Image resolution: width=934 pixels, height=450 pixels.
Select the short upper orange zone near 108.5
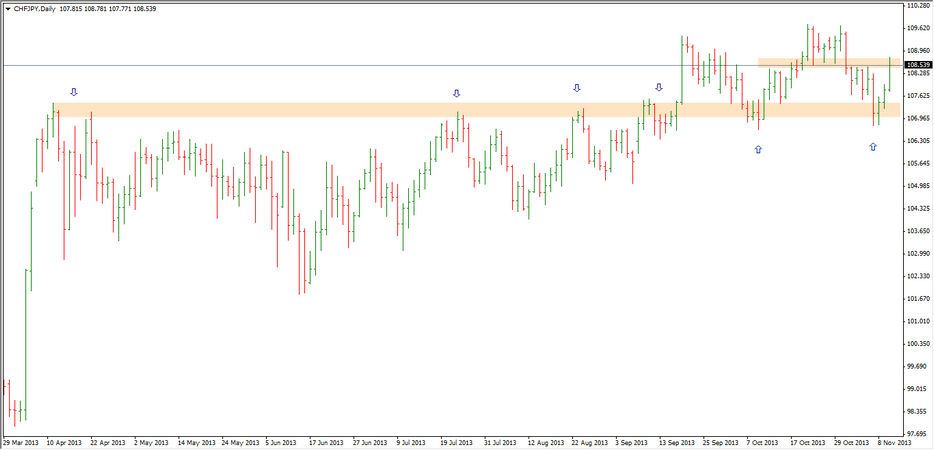point(825,62)
